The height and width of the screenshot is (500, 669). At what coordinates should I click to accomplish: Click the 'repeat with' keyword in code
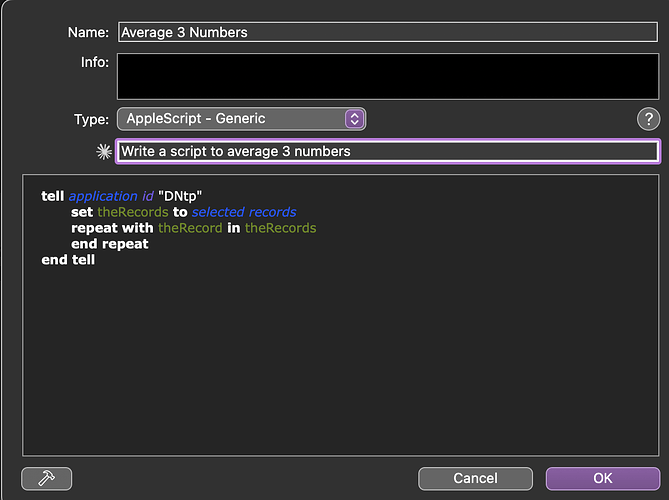[112, 228]
